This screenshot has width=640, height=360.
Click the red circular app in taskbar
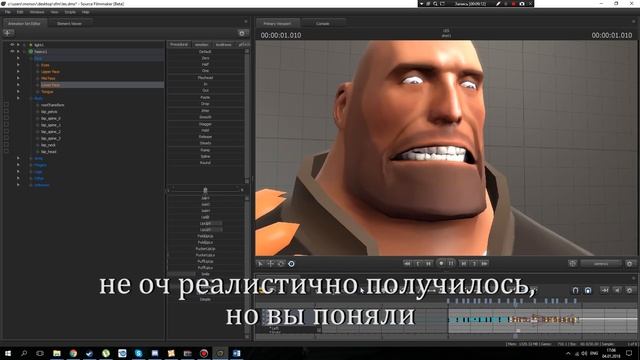[204, 353]
